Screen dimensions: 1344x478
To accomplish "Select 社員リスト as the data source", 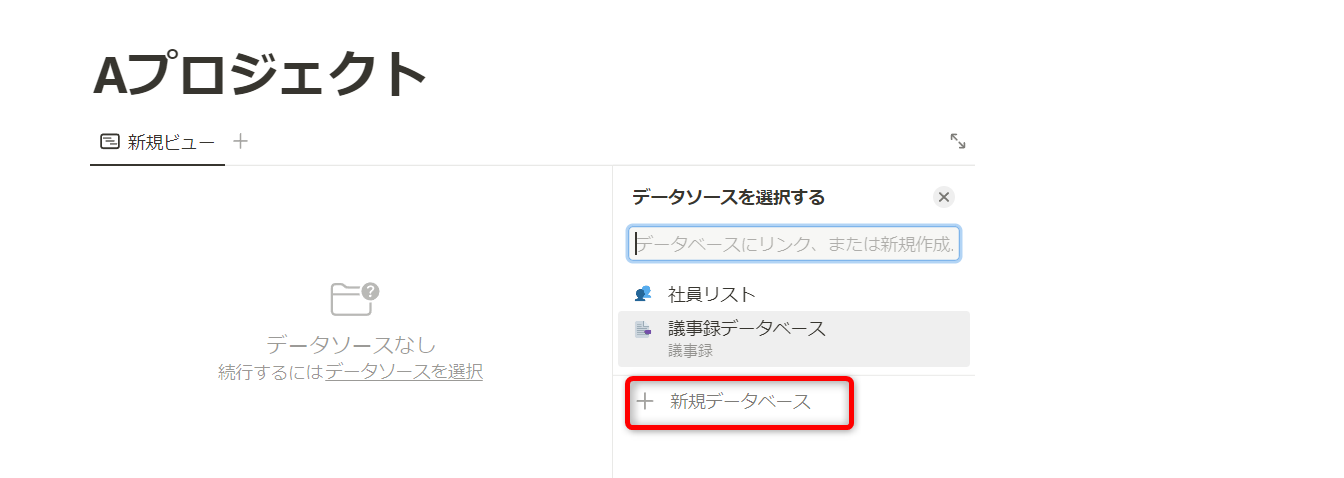I will pos(711,294).
